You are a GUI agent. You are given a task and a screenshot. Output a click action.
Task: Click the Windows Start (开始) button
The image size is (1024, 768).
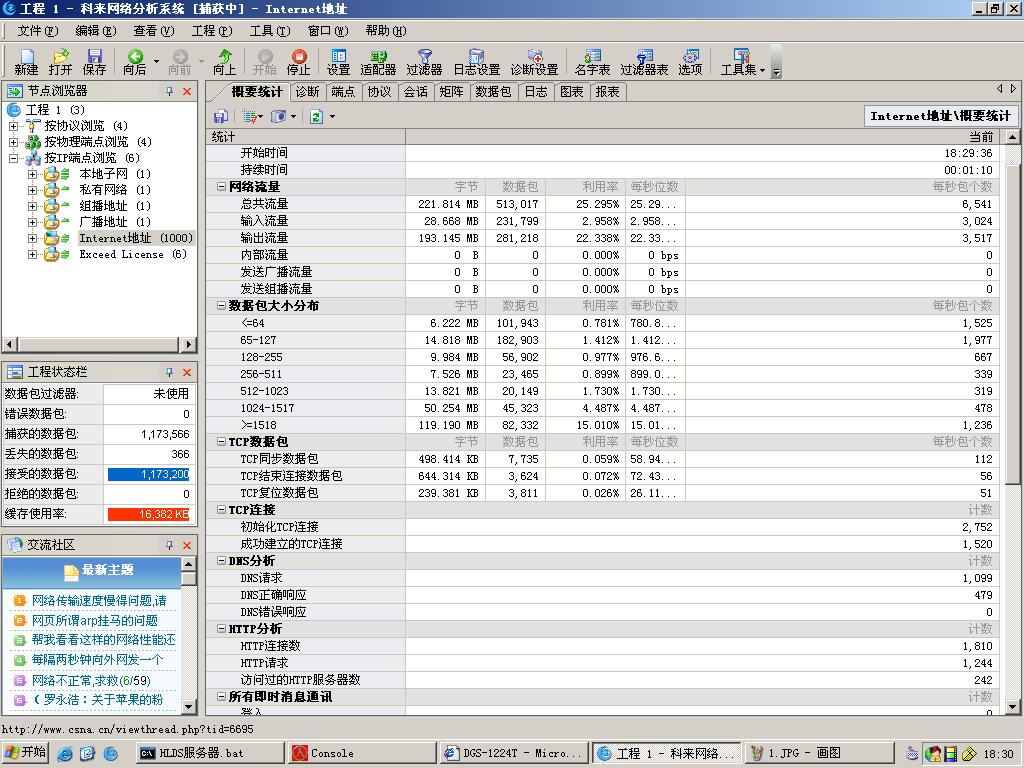pos(26,753)
